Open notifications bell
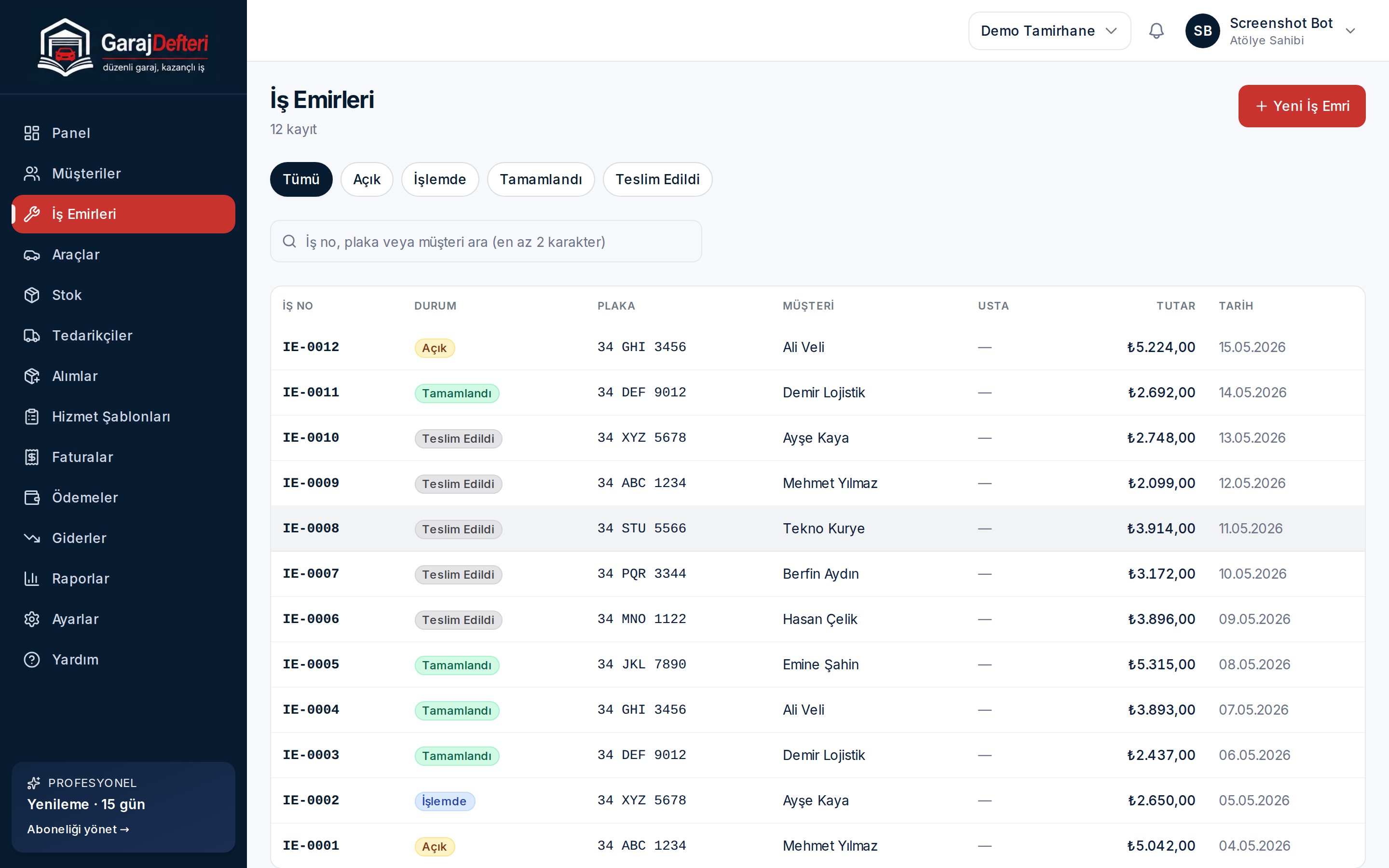The height and width of the screenshot is (868, 1389). click(1156, 31)
